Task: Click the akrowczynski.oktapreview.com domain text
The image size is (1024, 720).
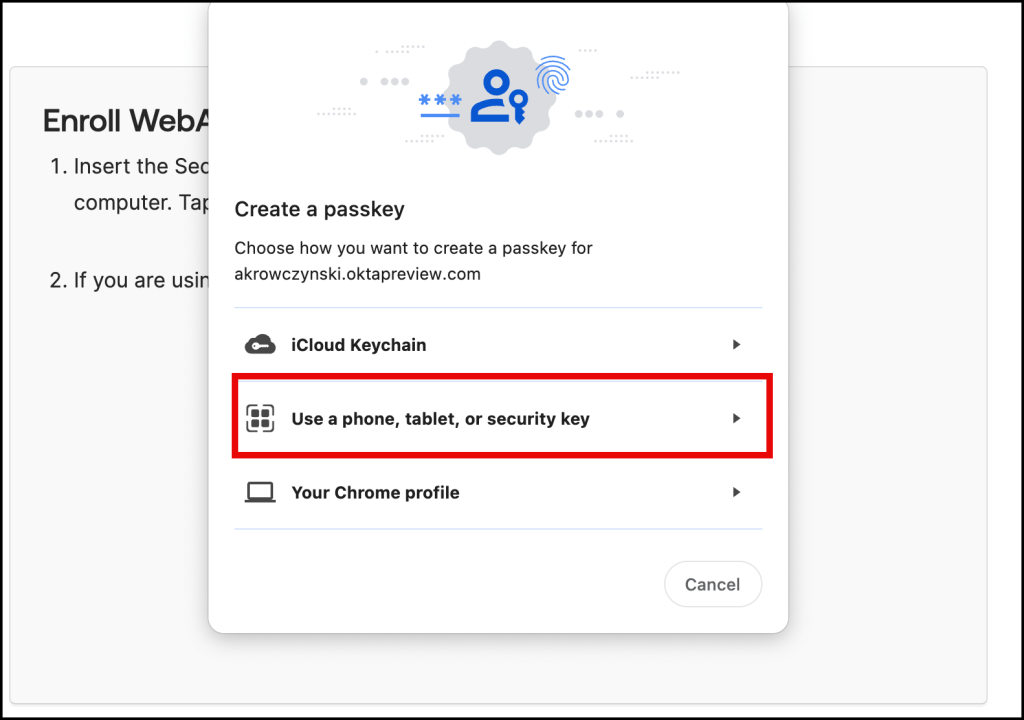Action: coord(357,274)
